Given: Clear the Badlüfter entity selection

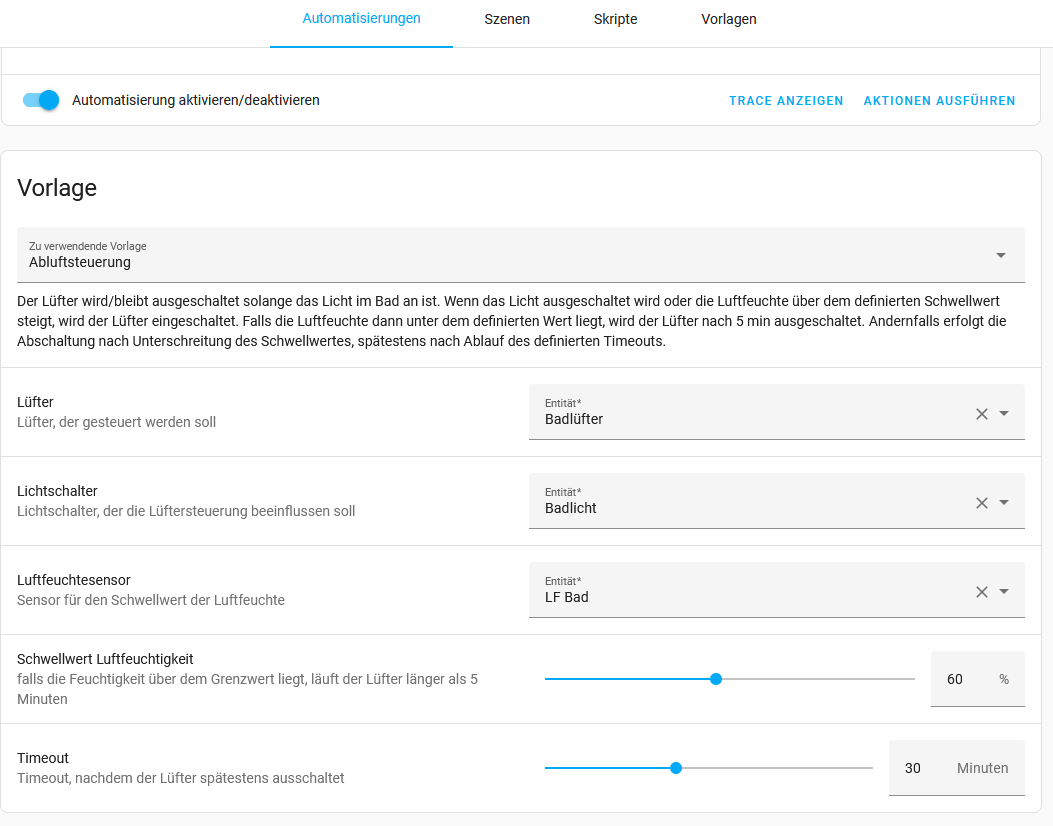Looking at the screenshot, I should coord(981,414).
